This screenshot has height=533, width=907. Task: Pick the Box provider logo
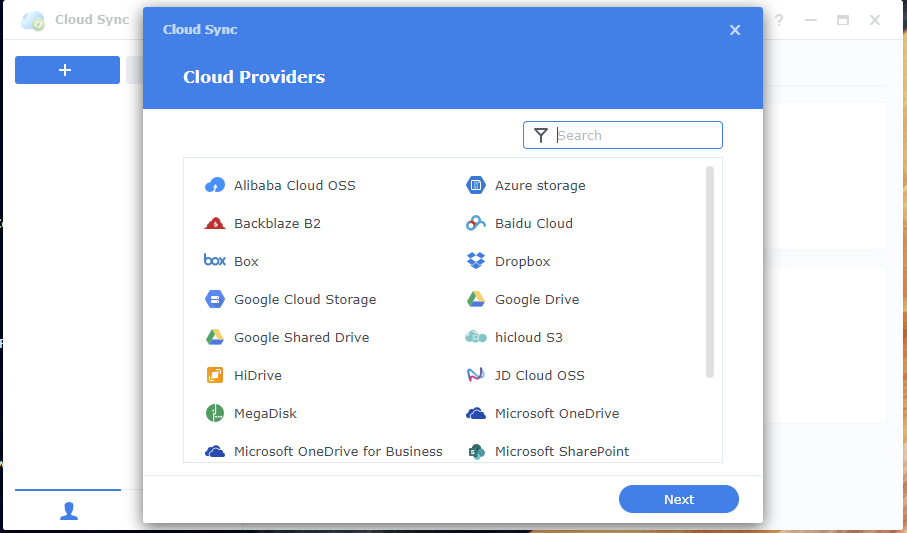pos(215,261)
